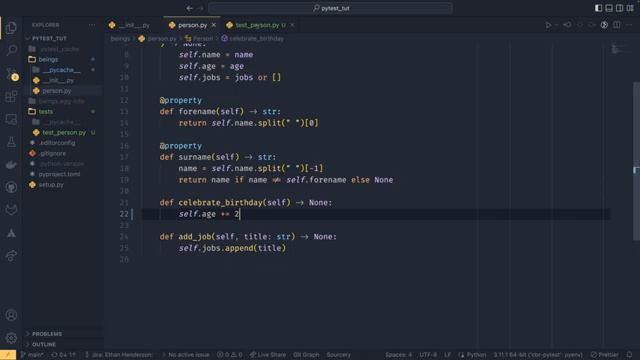Open errors and warnings count
Viewport: 640px width, 360px height.
pyautogui.click(x=230, y=355)
